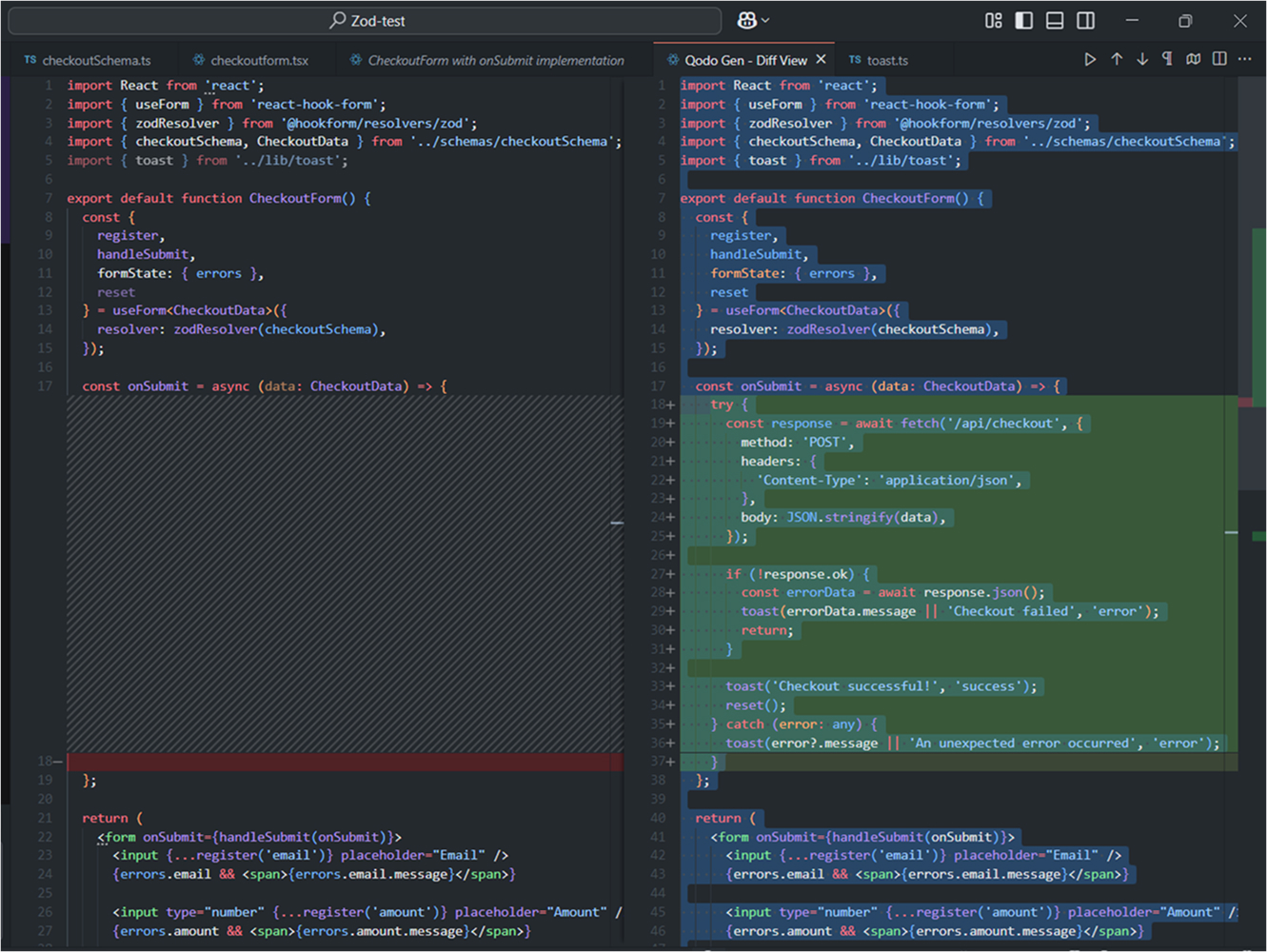Click the 'Content-Type' header line
This screenshot has width=1267, height=952.
coord(889,481)
